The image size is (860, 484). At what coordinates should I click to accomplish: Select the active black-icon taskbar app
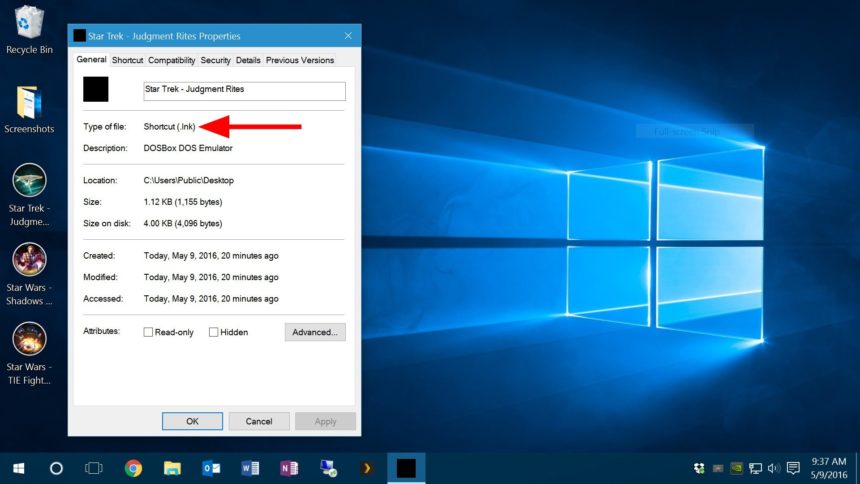tap(406, 468)
